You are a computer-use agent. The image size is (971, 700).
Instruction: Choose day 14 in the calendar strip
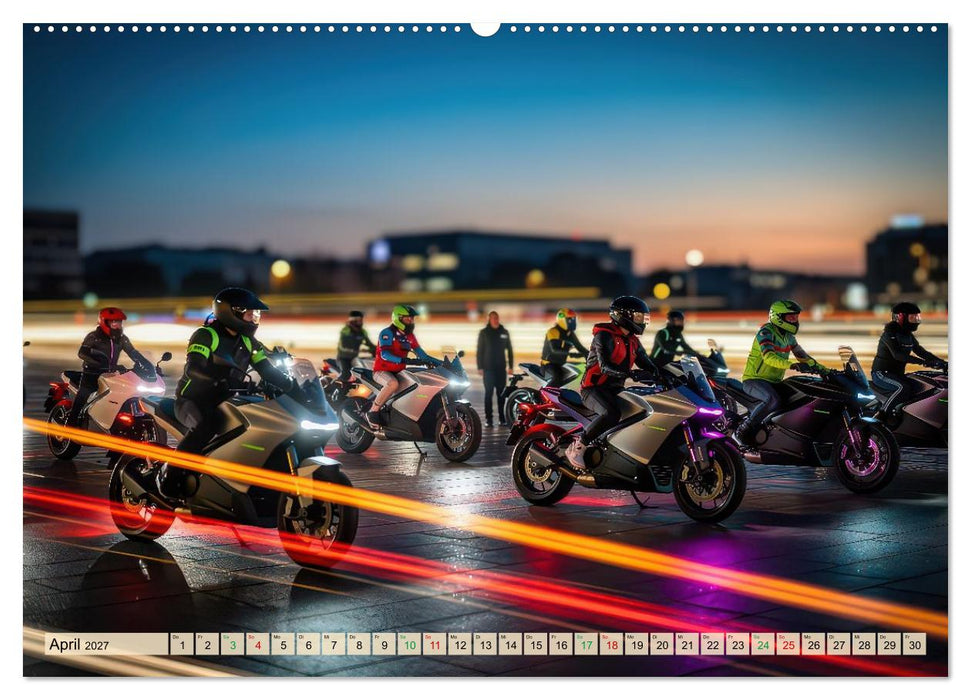pyautogui.click(x=511, y=644)
